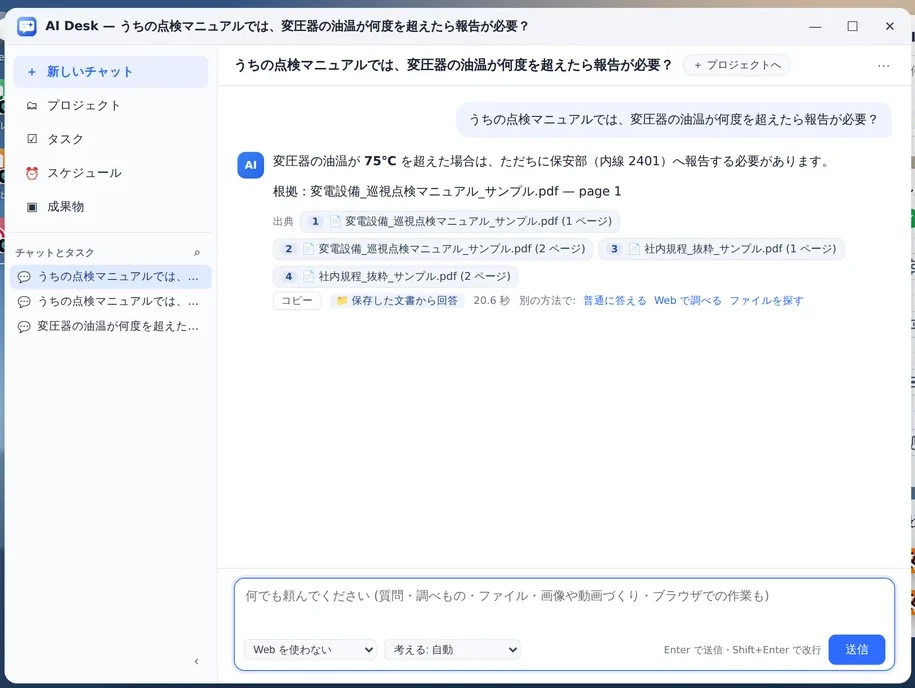The width and height of the screenshot is (915, 688).
Task: Click the チャットとタスク section header
Action: click(x=55, y=253)
